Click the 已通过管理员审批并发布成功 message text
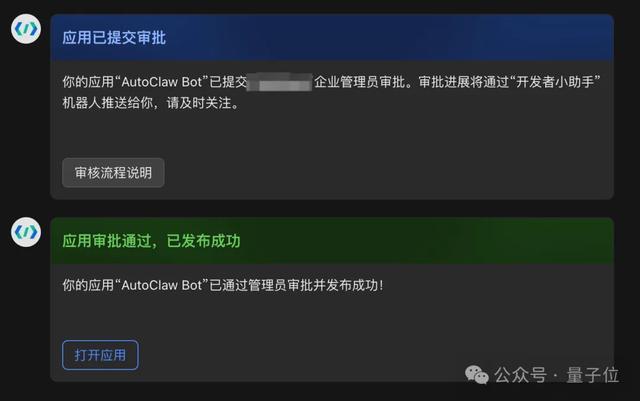The width and height of the screenshot is (640, 401). pos(296,285)
